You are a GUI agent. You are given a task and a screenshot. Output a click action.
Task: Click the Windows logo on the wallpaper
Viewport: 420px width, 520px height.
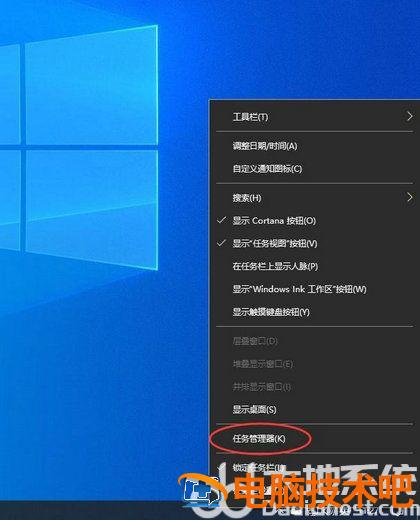tap(79, 147)
